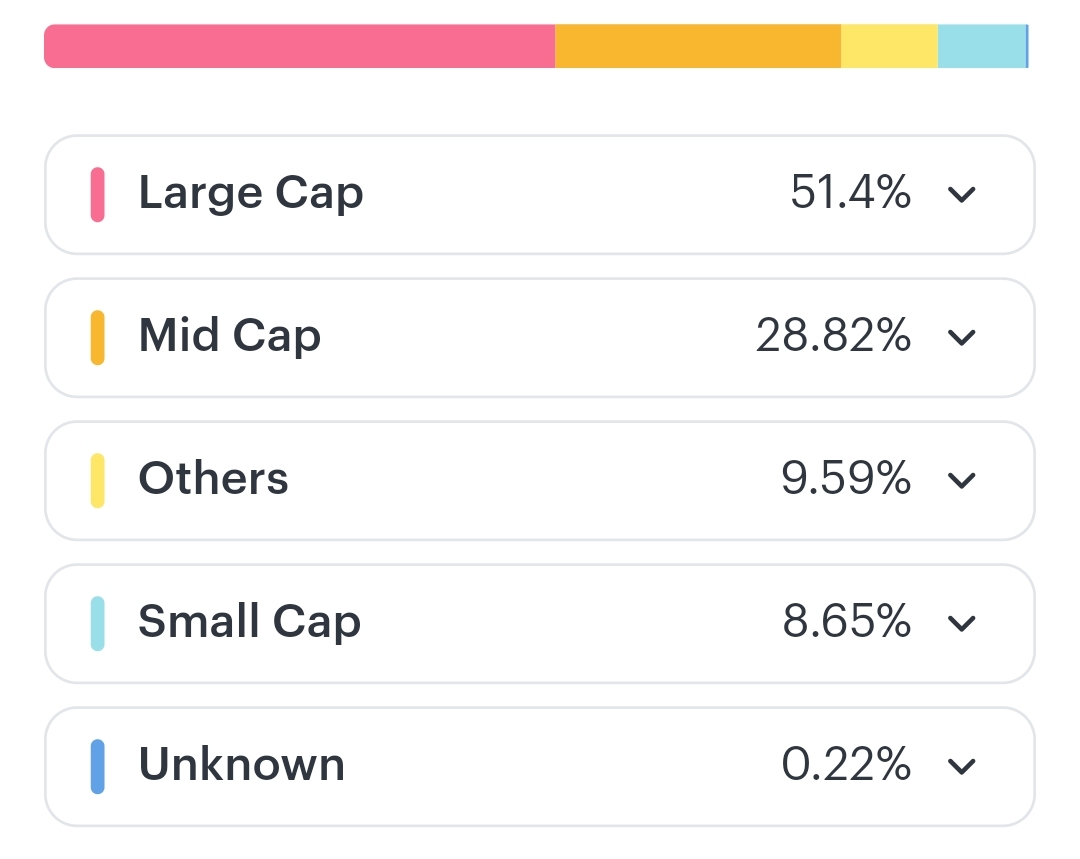This screenshot has height=859, width=1080.
Task: Click the orange Mid Cap color marker
Action: [x=97, y=337]
